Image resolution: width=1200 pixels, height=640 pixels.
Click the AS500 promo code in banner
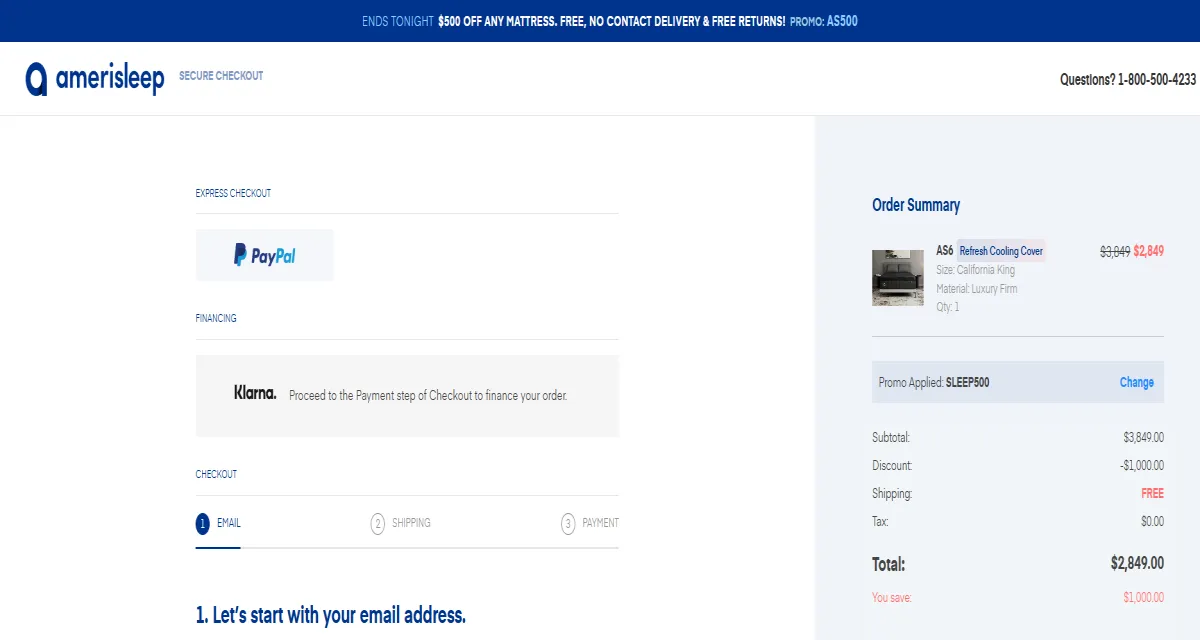click(841, 20)
